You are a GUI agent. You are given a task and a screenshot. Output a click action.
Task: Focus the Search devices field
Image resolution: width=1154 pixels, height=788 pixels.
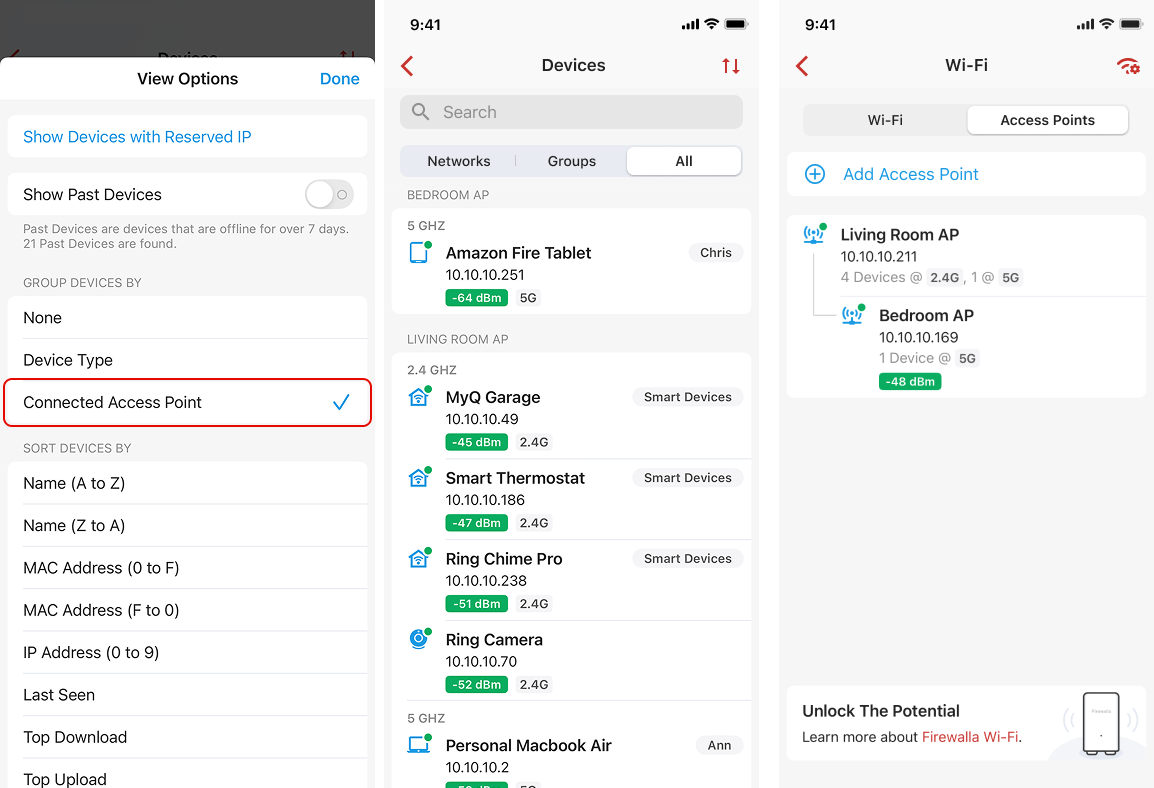pos(571,112)
